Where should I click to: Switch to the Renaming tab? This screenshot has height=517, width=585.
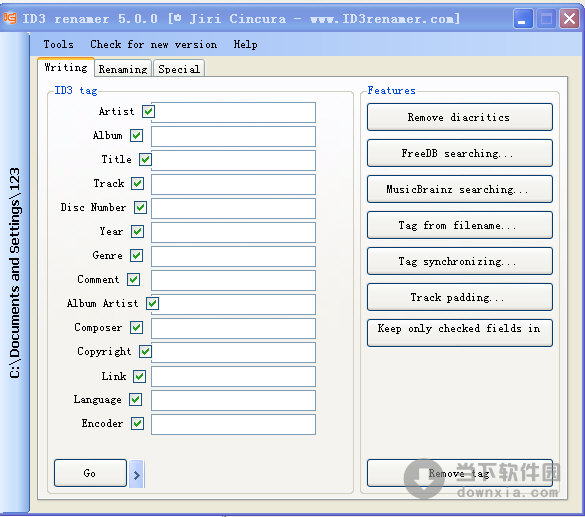(123, 69)
